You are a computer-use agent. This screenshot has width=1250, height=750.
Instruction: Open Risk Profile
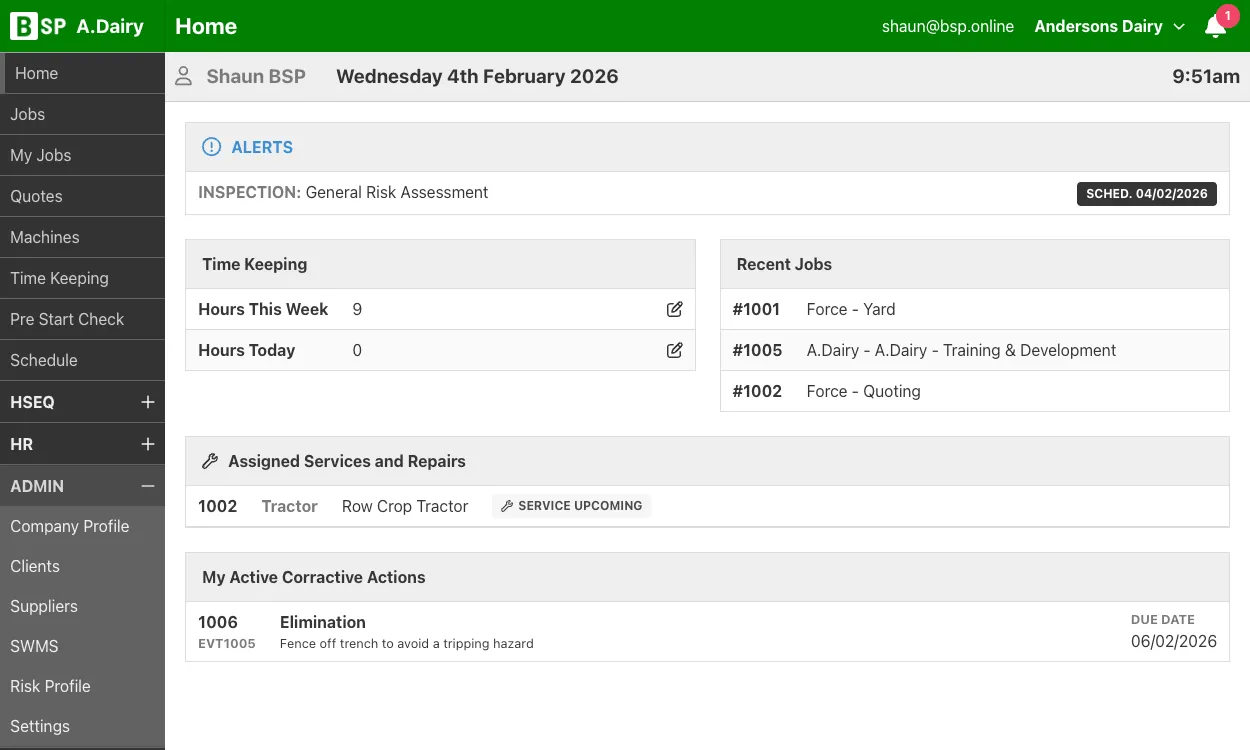coord(82,686)
